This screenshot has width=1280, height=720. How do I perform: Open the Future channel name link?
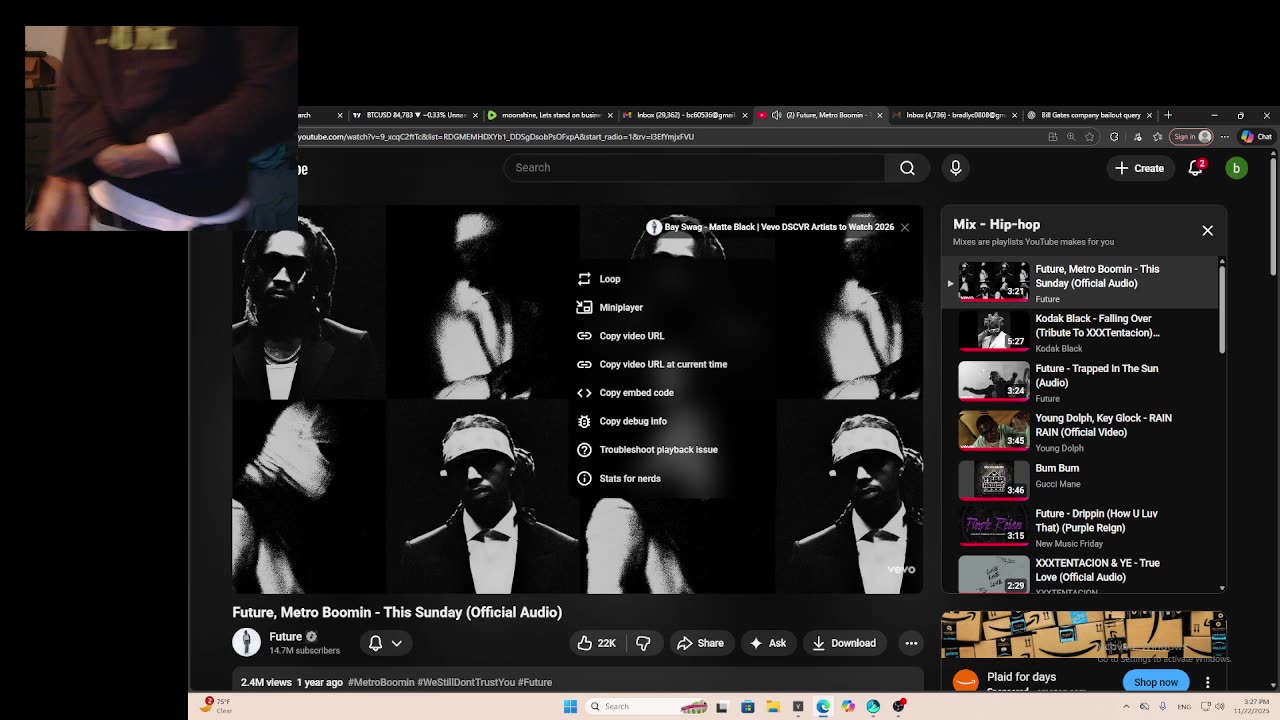point(285,636)
